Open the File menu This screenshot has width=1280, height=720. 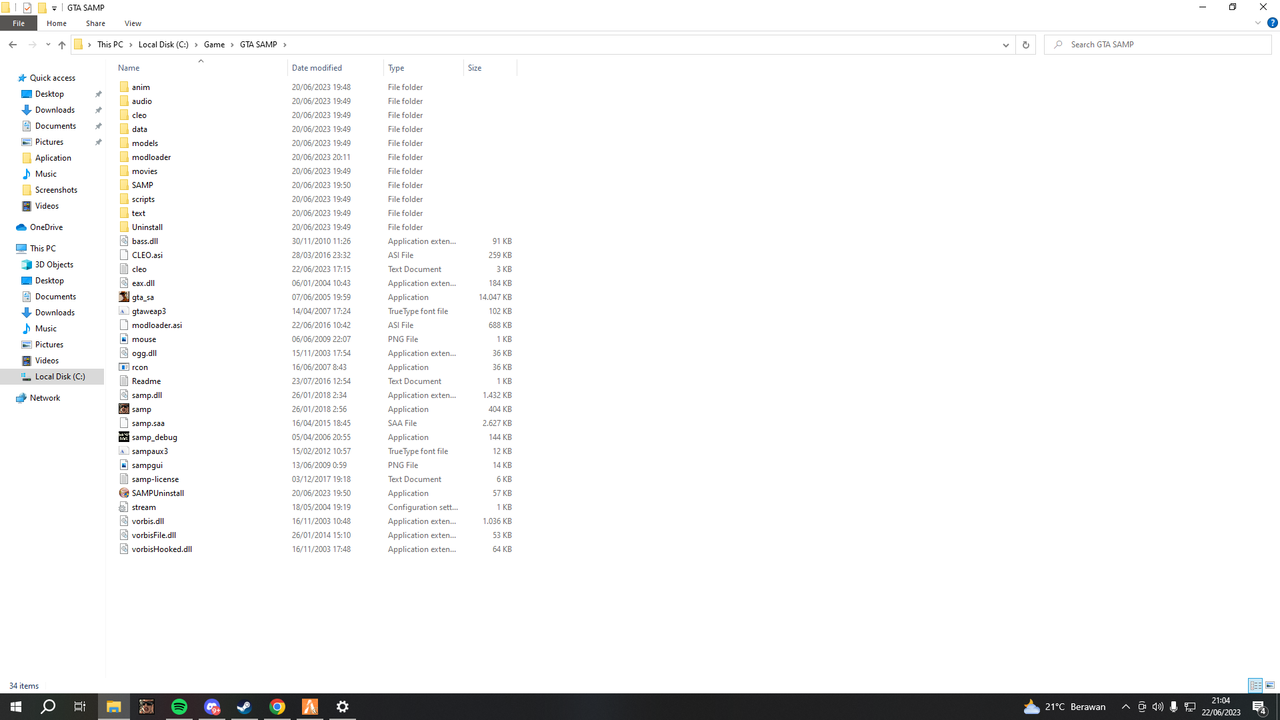18,23
